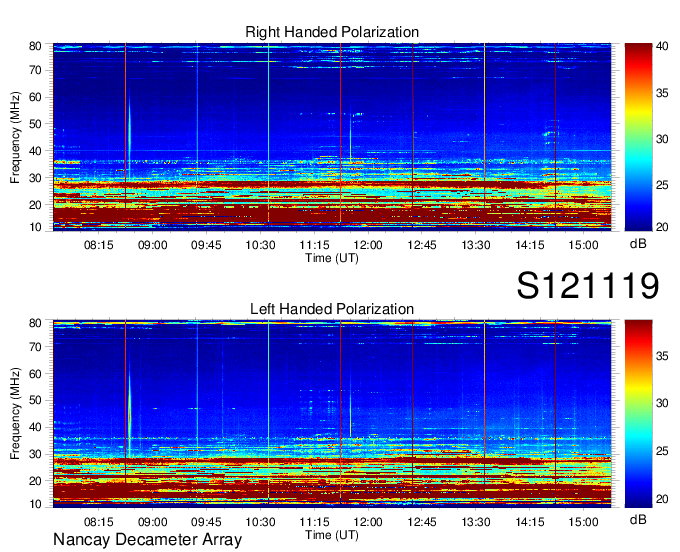Click the 09:45 tick under Right Handed plot
The height and width of the screenshot is (552, 680).
(x=206, y=245)
